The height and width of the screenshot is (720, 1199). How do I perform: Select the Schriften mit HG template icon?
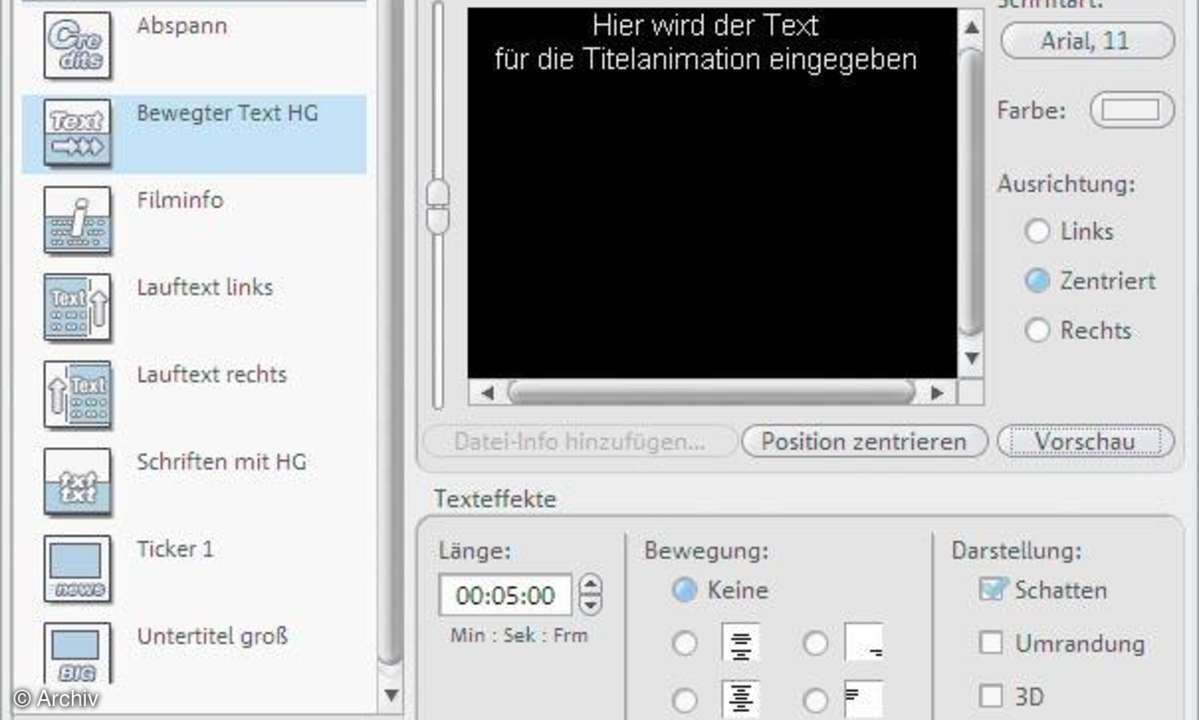point(77,482)
